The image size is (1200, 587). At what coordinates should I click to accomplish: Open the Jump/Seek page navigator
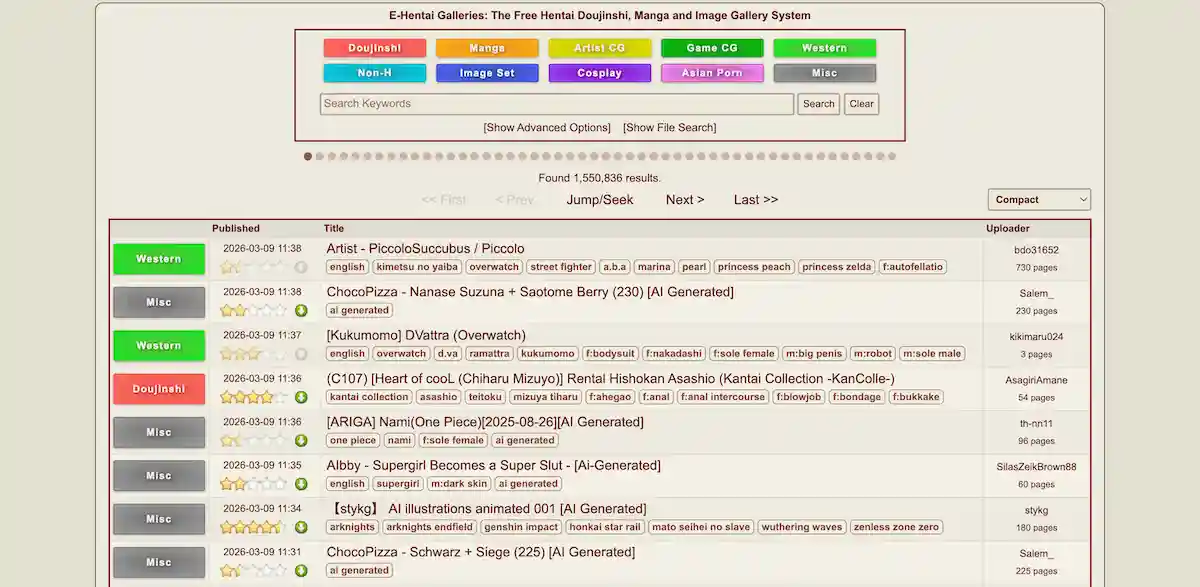click(599, 200)
